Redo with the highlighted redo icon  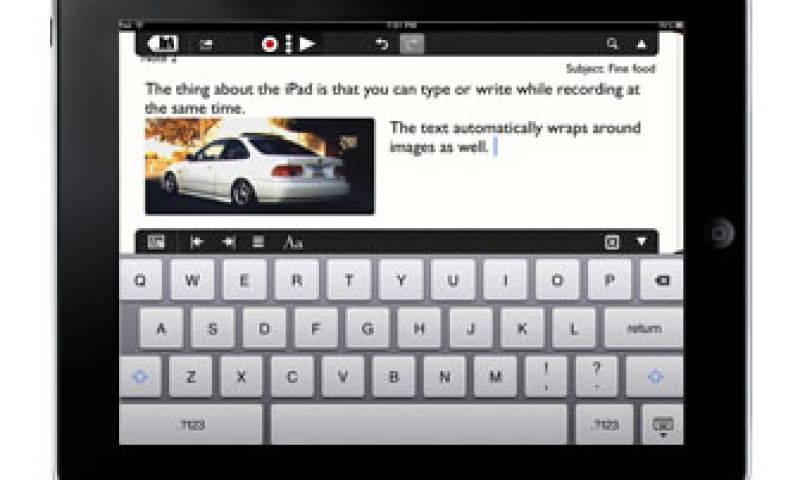point(412,44)
